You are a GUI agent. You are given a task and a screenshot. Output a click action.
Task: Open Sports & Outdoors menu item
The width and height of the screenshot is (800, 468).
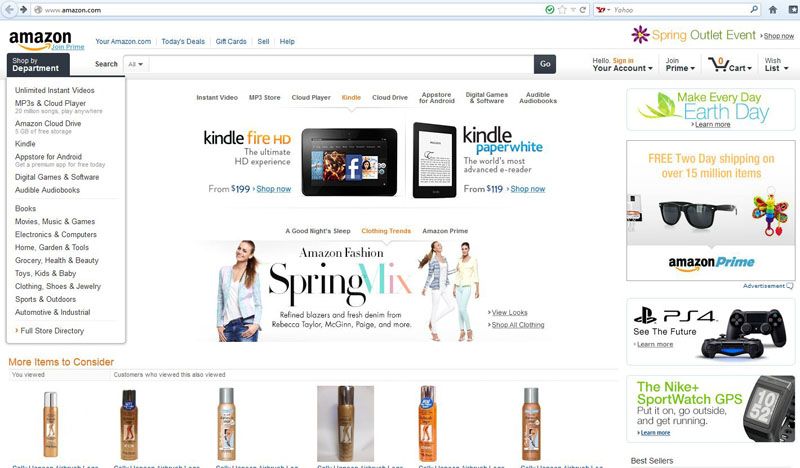[x=45, y=299]
